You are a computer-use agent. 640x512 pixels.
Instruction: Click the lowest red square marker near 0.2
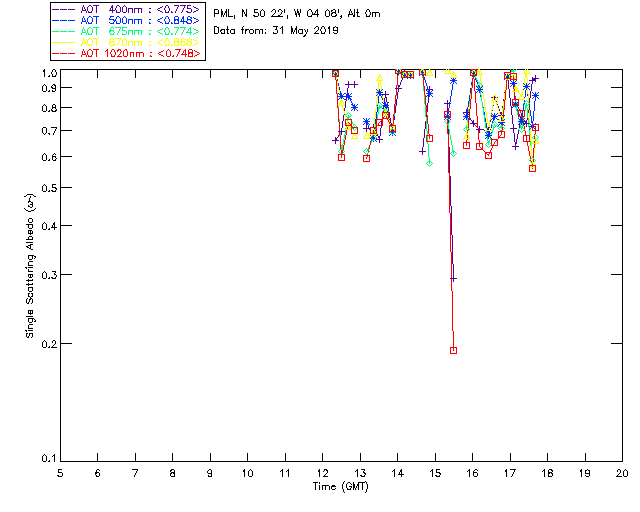click(x=453, y=350)
